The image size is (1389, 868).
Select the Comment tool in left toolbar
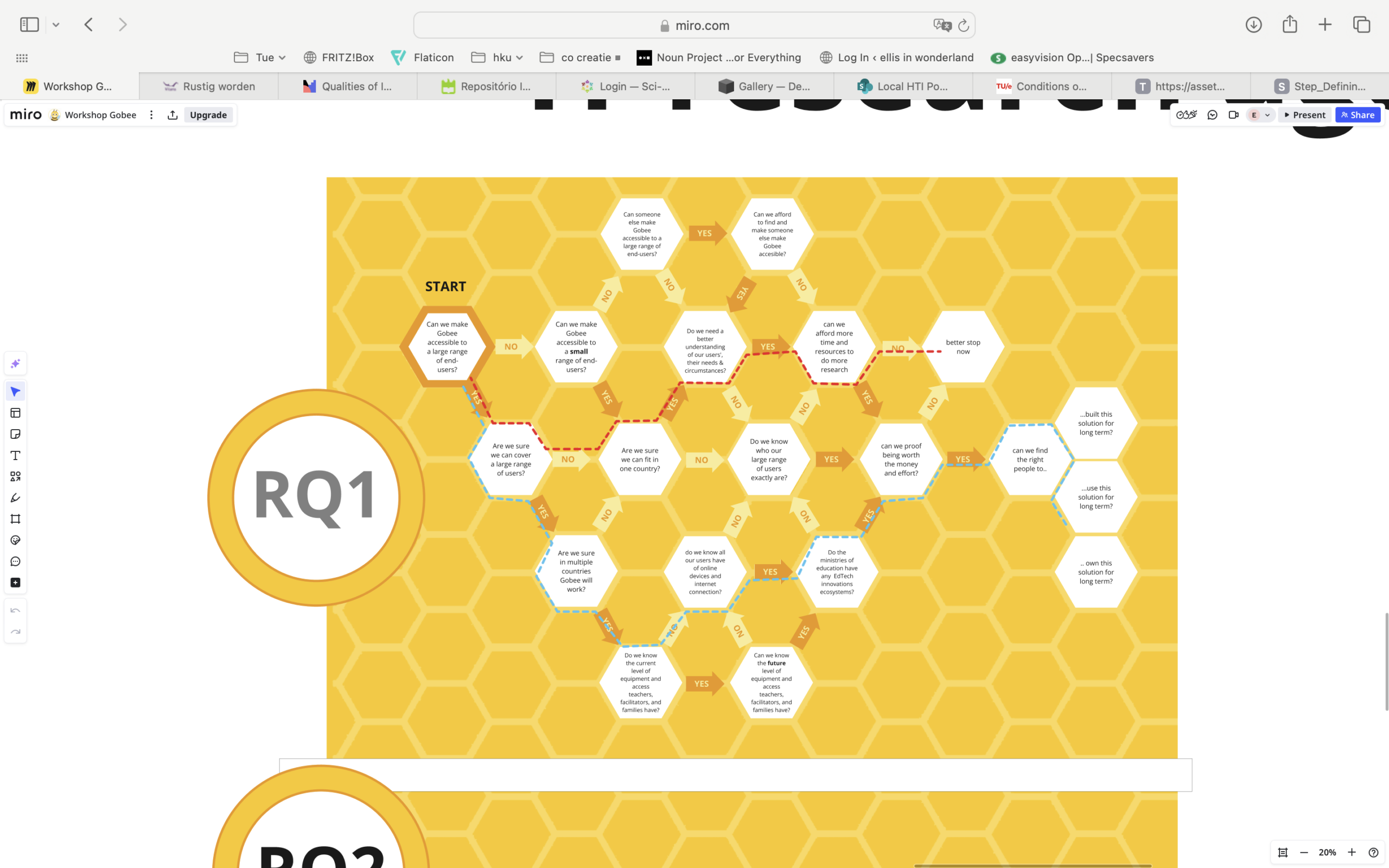click(16, 561)
